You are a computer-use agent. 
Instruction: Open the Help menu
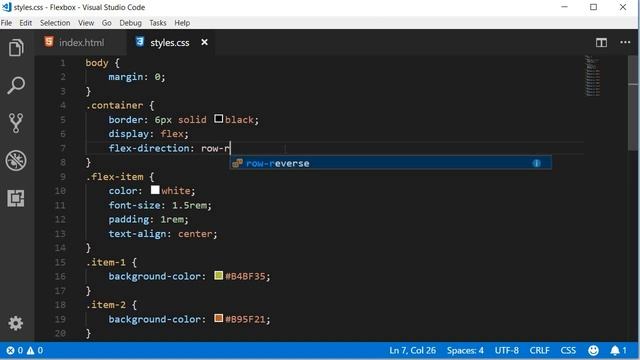click(x=182, y=23)
